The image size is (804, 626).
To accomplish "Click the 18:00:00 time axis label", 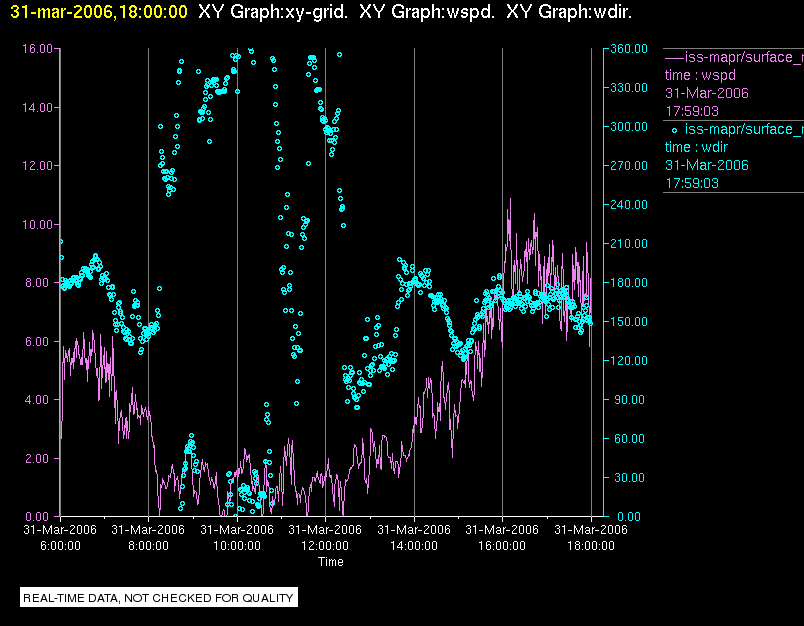I will (591, 546).
